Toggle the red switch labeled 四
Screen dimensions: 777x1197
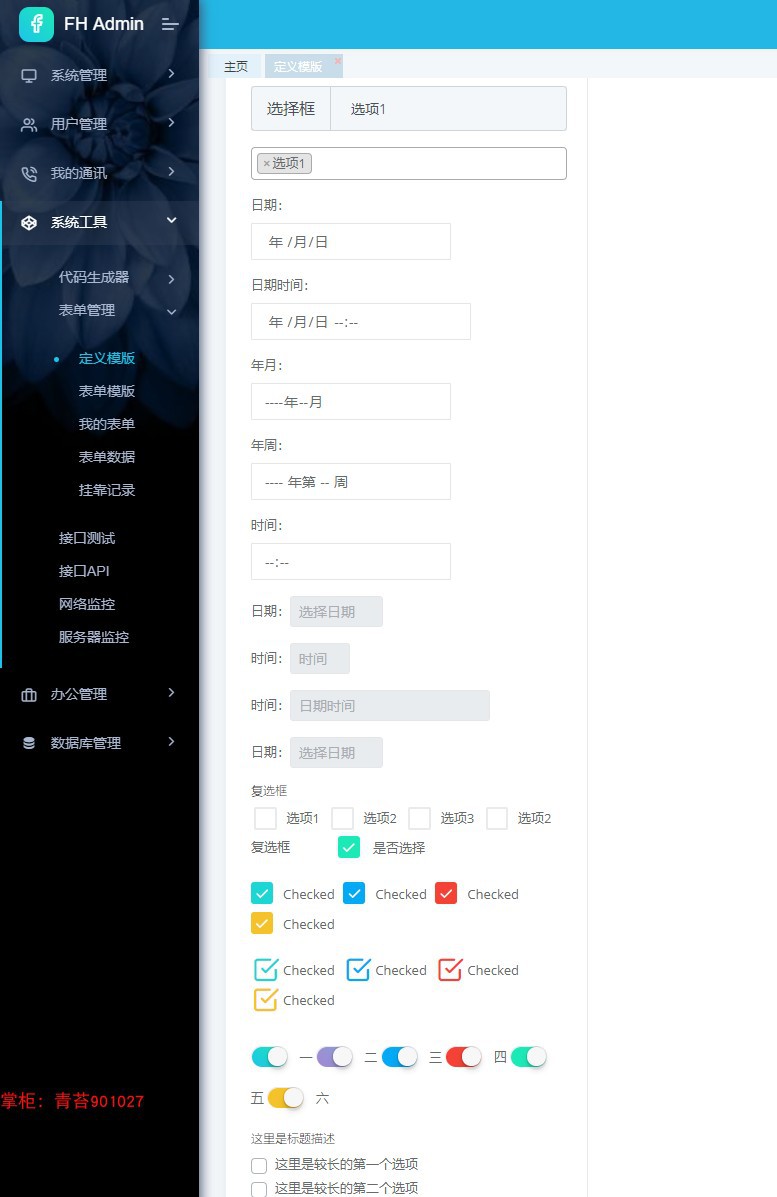[x=463, y=1057]
